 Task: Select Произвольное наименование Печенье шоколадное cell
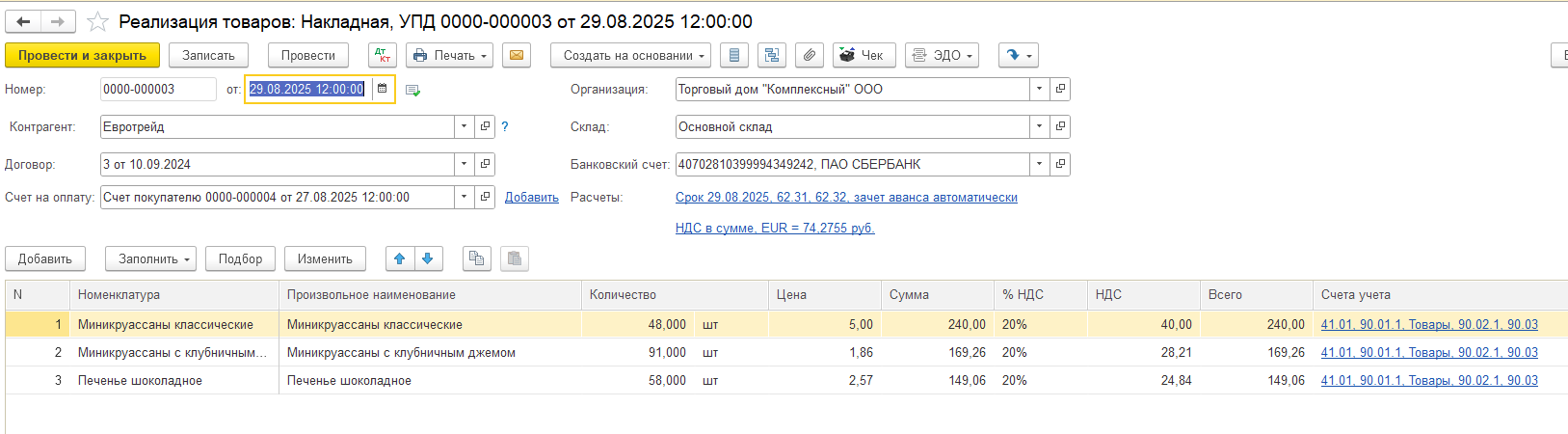(430, 380)
